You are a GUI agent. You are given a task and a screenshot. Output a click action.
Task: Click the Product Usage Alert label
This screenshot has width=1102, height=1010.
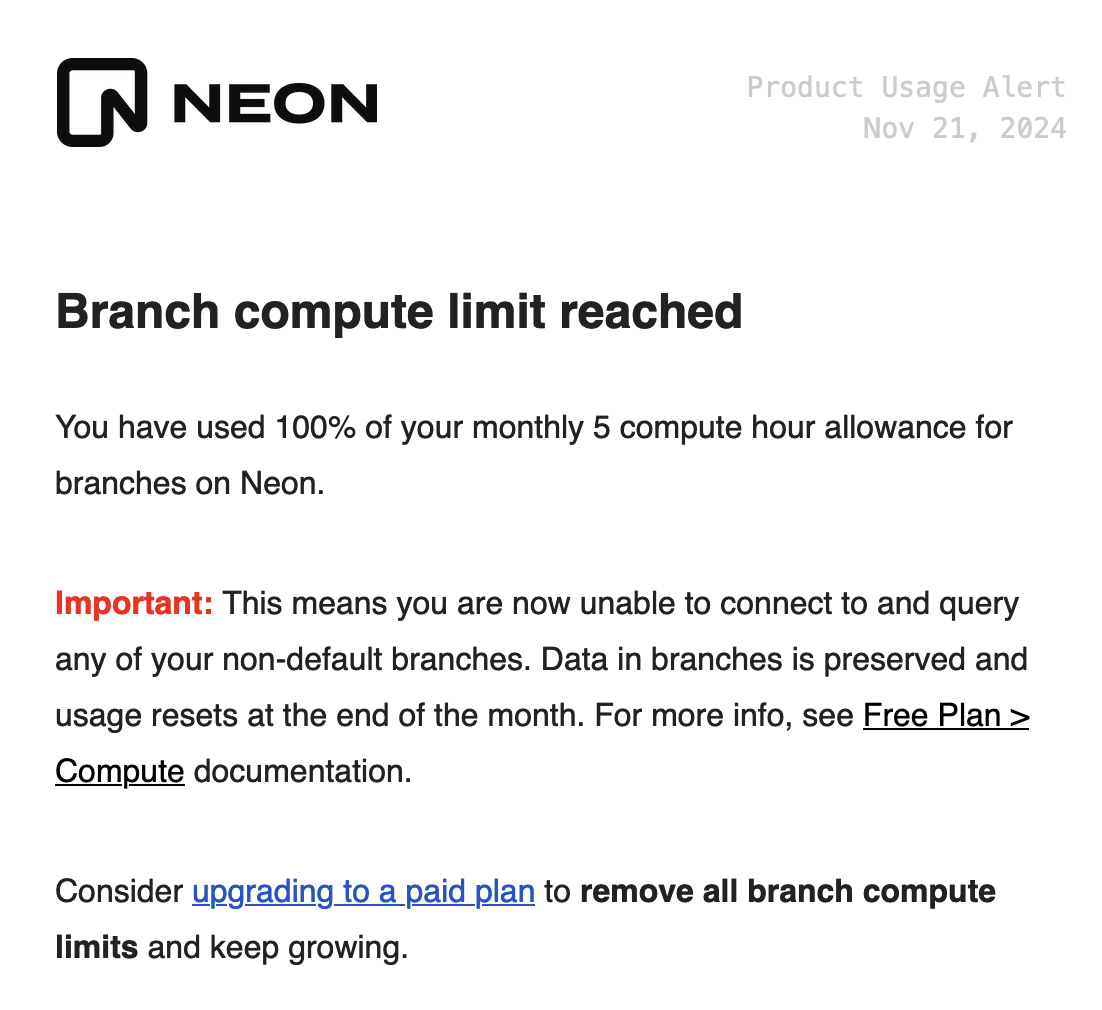tap(906, 87)
